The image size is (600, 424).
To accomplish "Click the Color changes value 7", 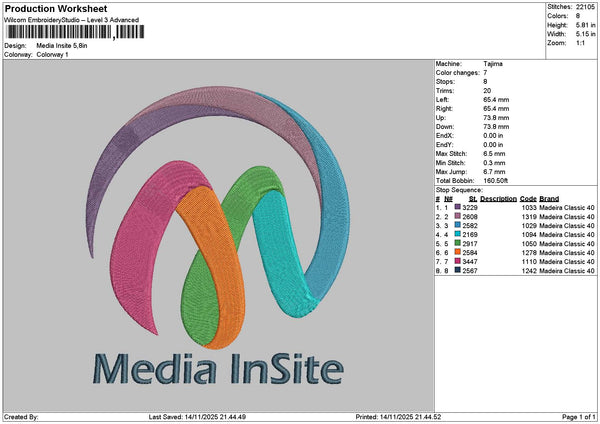I will pyautogui.click(x=485, y=73).
